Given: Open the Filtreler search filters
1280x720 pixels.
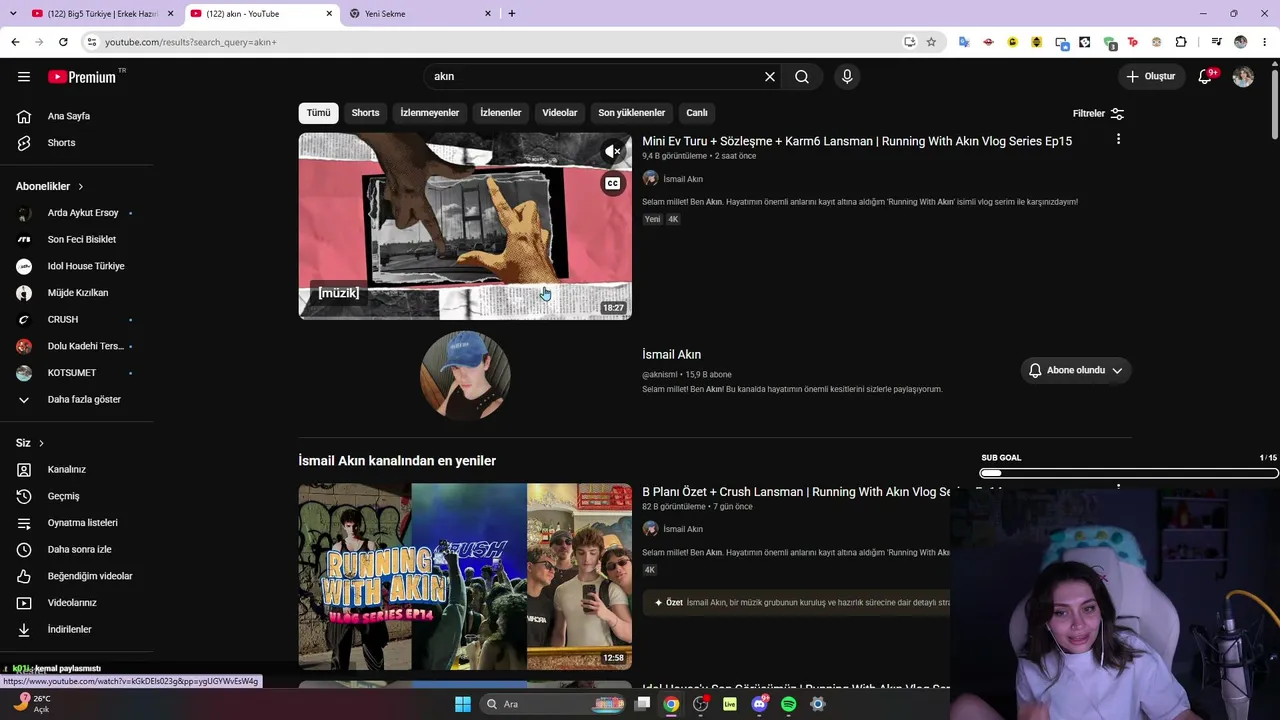Looking at the screenshot, I should point(1099,113).
